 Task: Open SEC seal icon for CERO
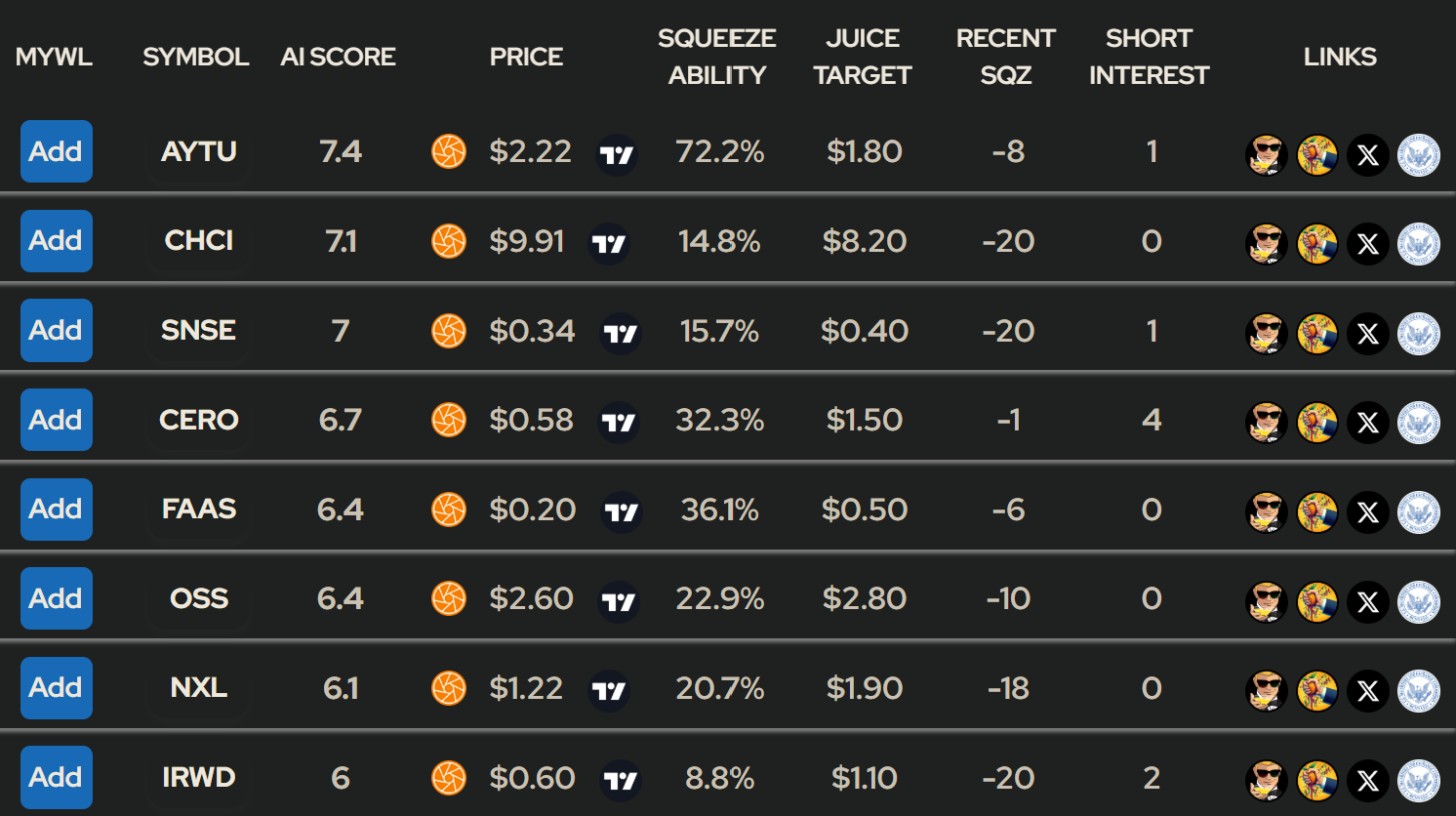[1419, 423]
